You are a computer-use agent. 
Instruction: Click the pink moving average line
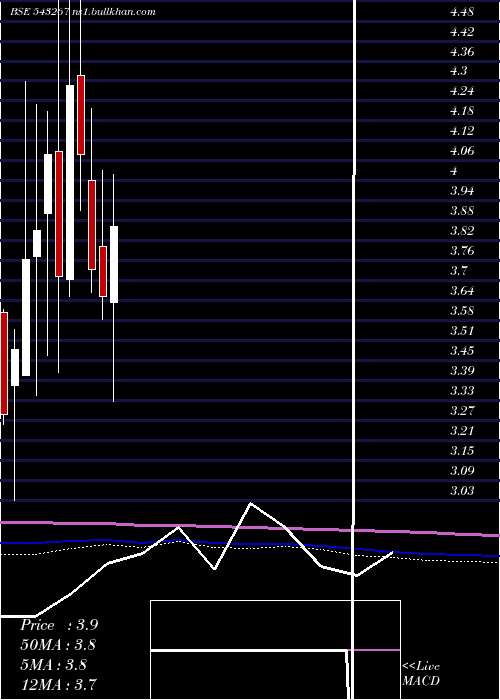[x=250, y=527]
